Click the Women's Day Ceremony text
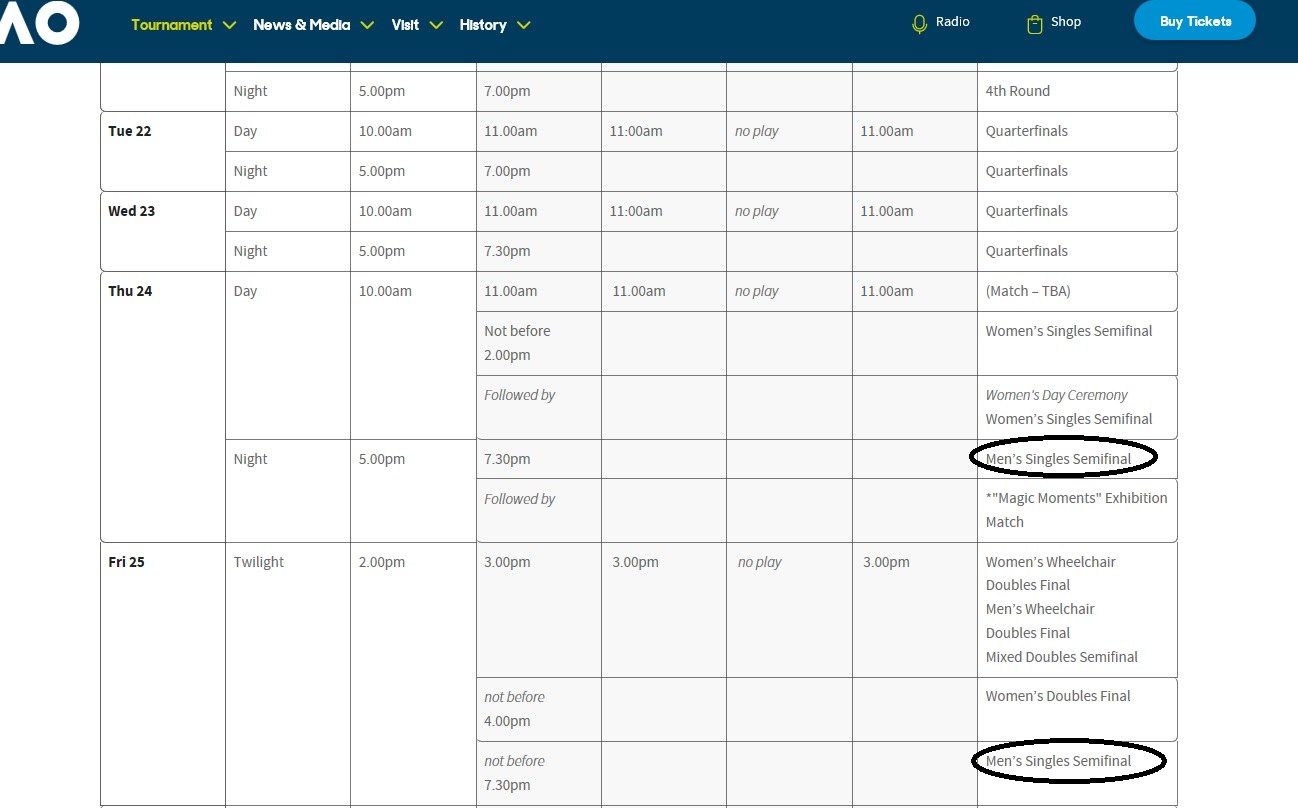Image resolution: width=1298 pixels, height=808 pixels. coord(1056,395)
